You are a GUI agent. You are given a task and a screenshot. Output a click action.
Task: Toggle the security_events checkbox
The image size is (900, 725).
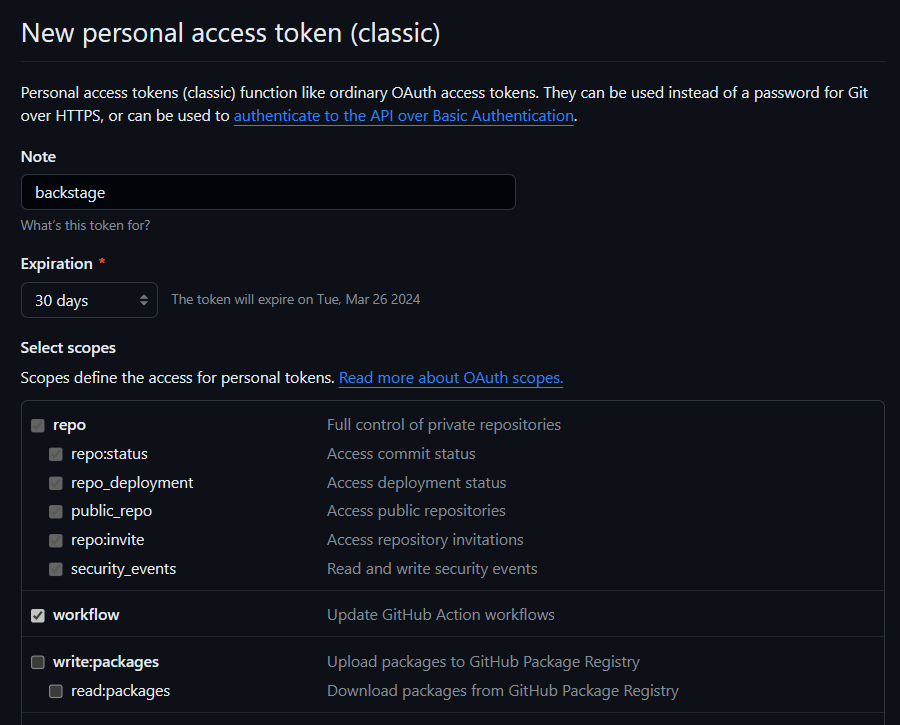[56, 569]
